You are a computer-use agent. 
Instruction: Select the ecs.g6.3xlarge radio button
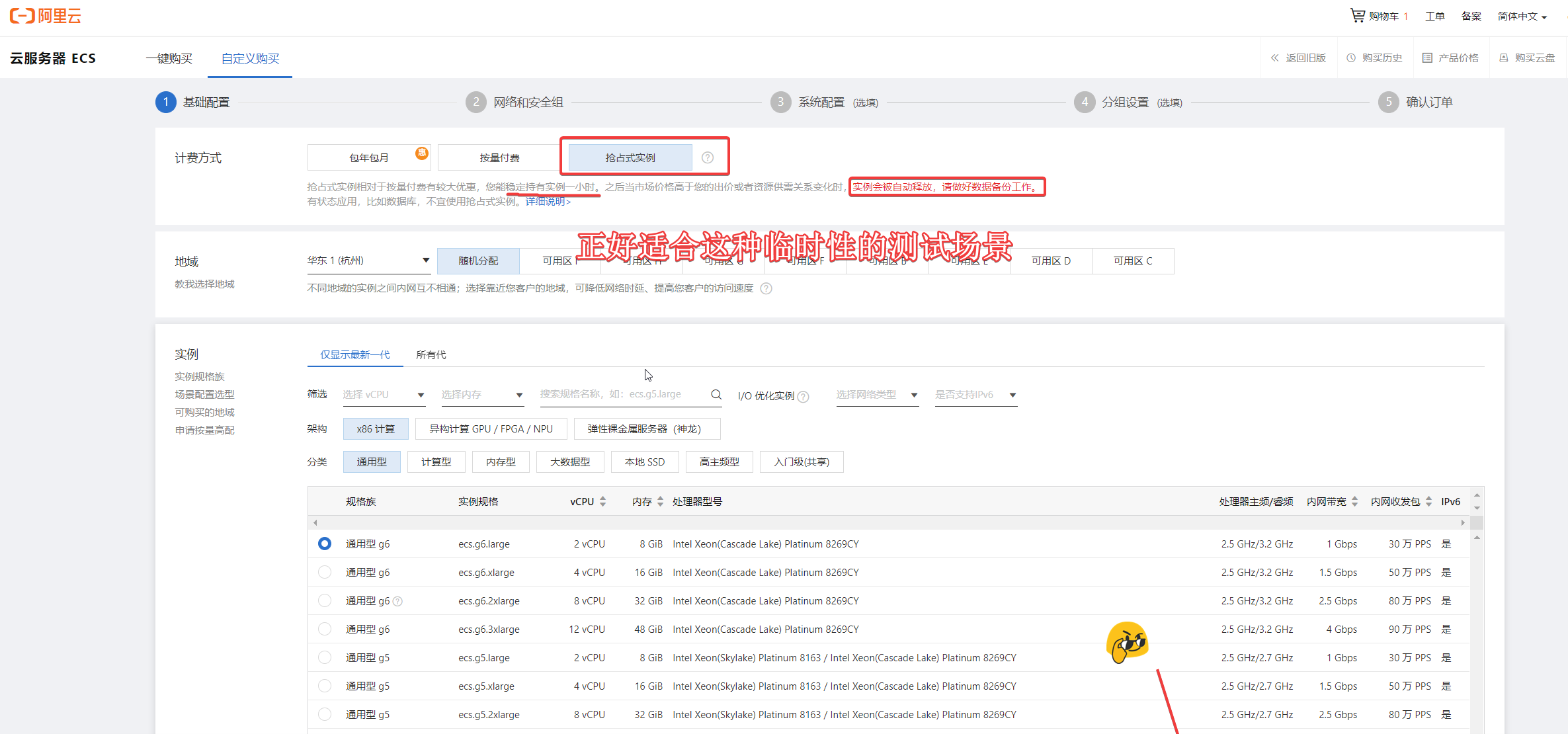coord(325,629)
